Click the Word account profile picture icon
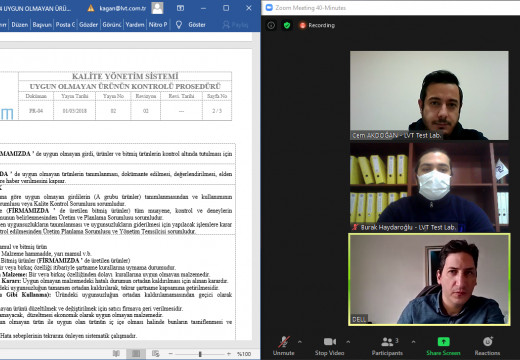Screen dimensions: 520x360 (157, 8)
